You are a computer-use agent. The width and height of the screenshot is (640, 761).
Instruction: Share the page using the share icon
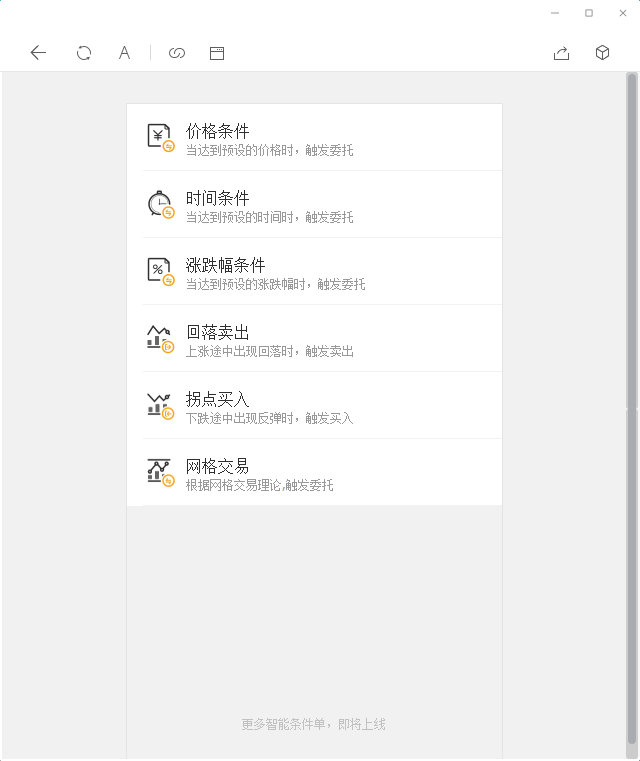[x=561, y=52]
